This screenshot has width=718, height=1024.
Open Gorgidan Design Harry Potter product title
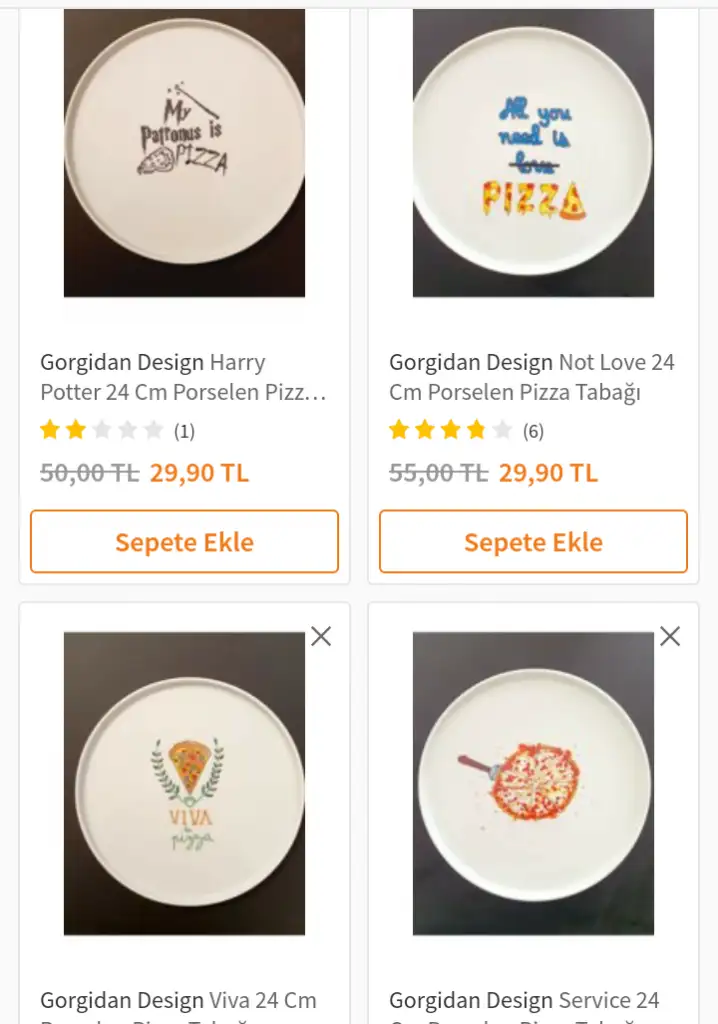pos(184,377)
